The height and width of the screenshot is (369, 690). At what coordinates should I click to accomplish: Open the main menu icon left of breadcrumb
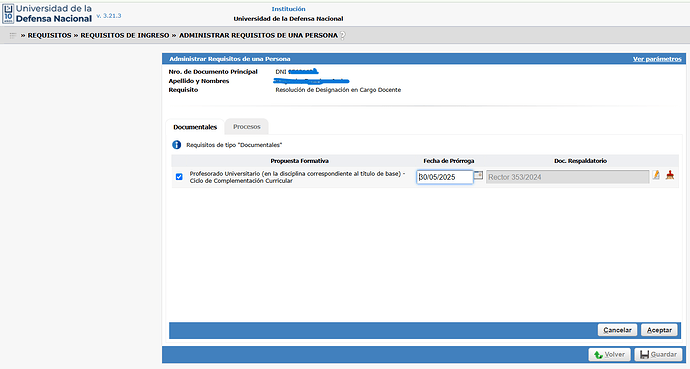13,36
